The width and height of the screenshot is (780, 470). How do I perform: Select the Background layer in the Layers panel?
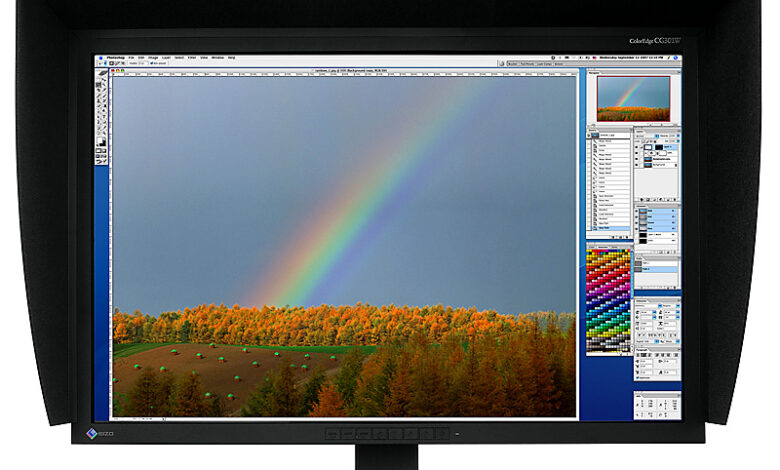(x=659, y=165)
